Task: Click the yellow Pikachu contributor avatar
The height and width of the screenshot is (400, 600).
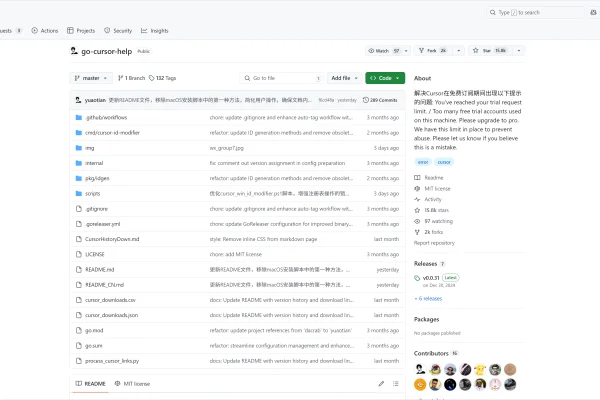Action: (x=480, y=369)
